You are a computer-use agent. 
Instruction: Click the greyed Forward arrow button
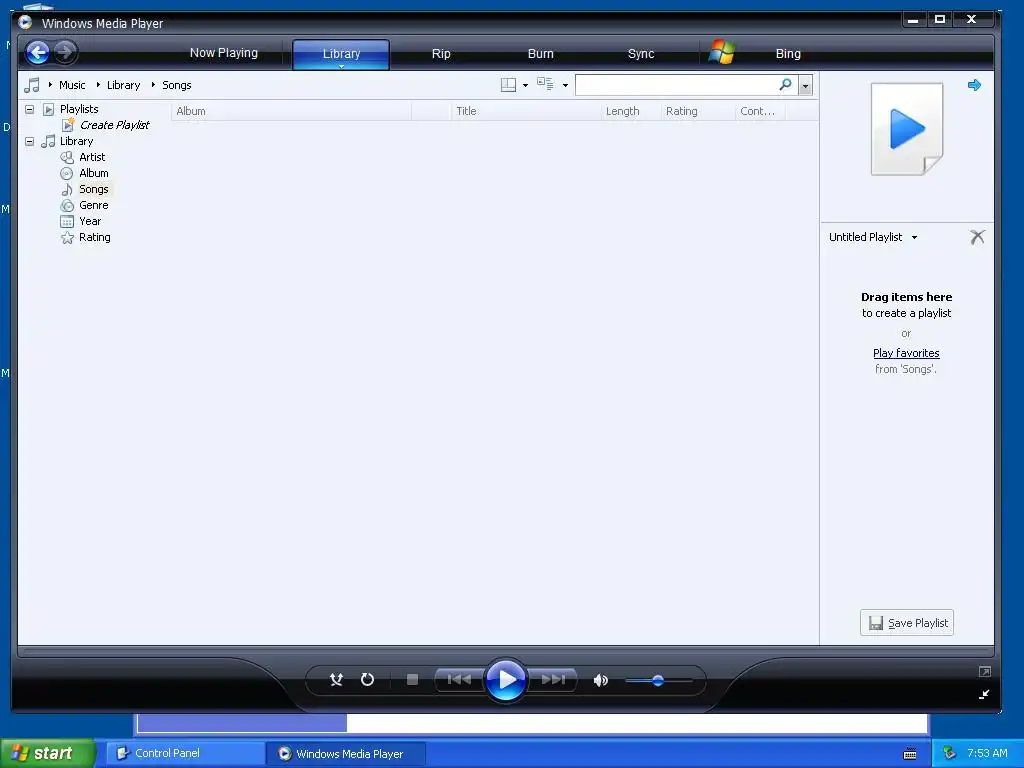pyautogui.click(x=65, y=52)
